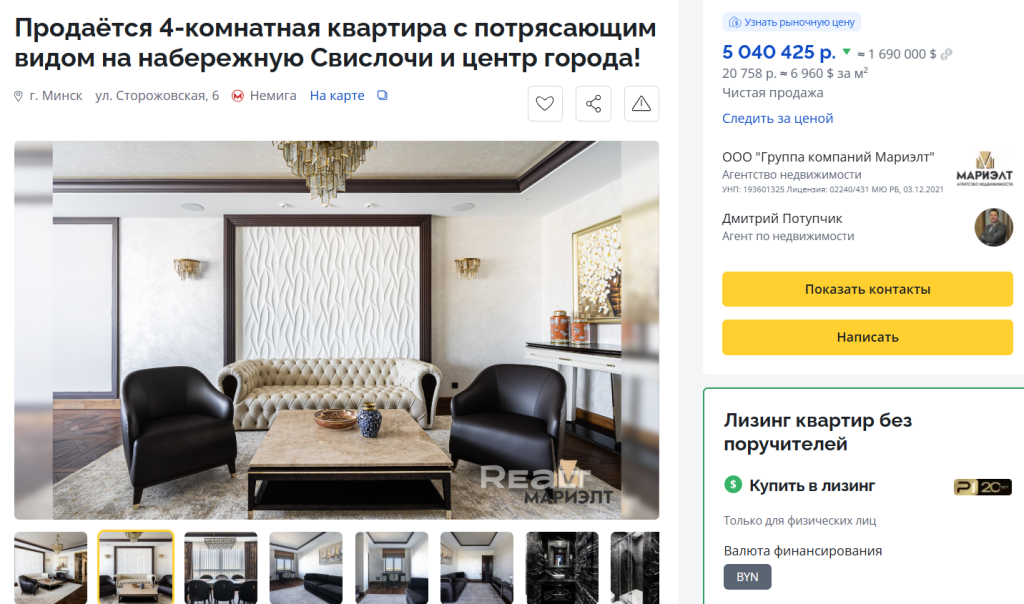Share the apartment listing
1024x604 pixels.
point(593,103)
